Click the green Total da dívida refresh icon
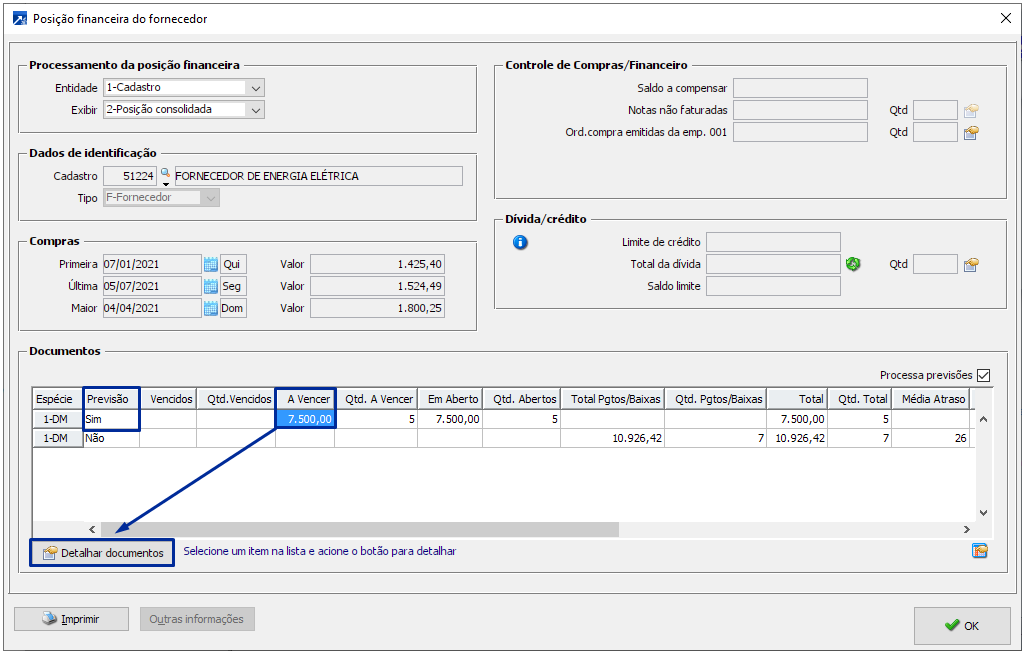1027x654 pixels. [853, 264]
